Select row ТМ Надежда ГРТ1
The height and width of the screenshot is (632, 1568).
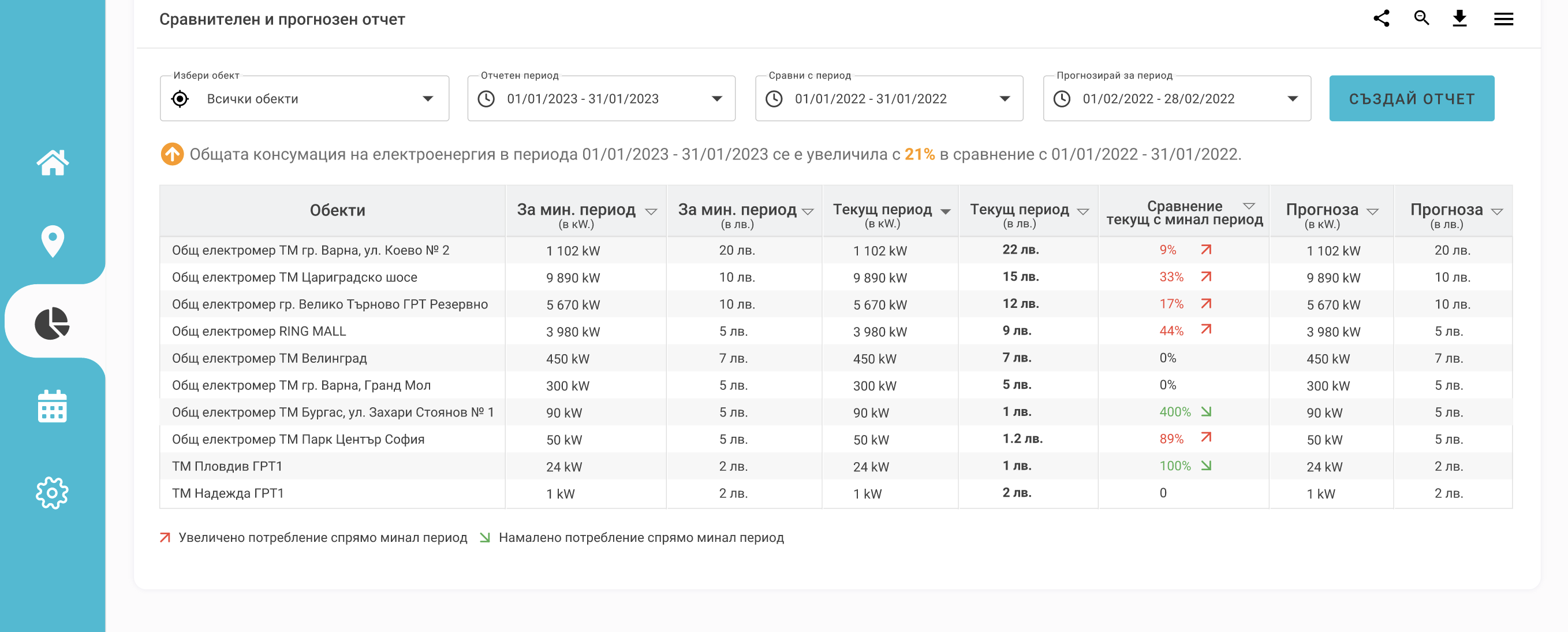[836, 493]
